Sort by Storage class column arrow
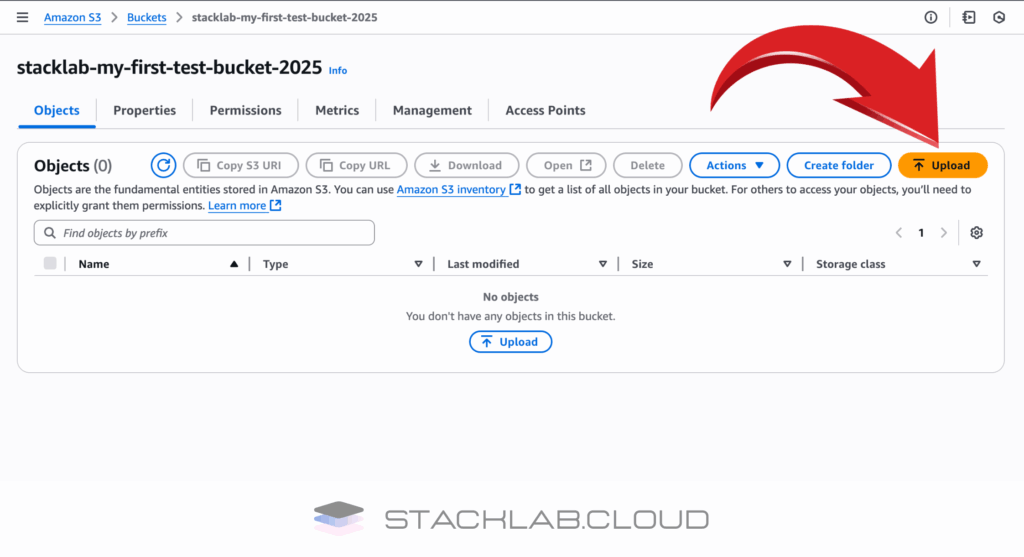Viewport: 1024px width, 557px height. click(x=976, y=264)
